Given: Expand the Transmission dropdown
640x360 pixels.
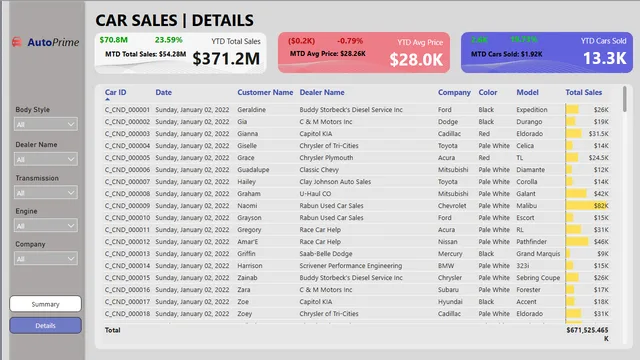Looking at the screenshot, I should pos(46,193).
